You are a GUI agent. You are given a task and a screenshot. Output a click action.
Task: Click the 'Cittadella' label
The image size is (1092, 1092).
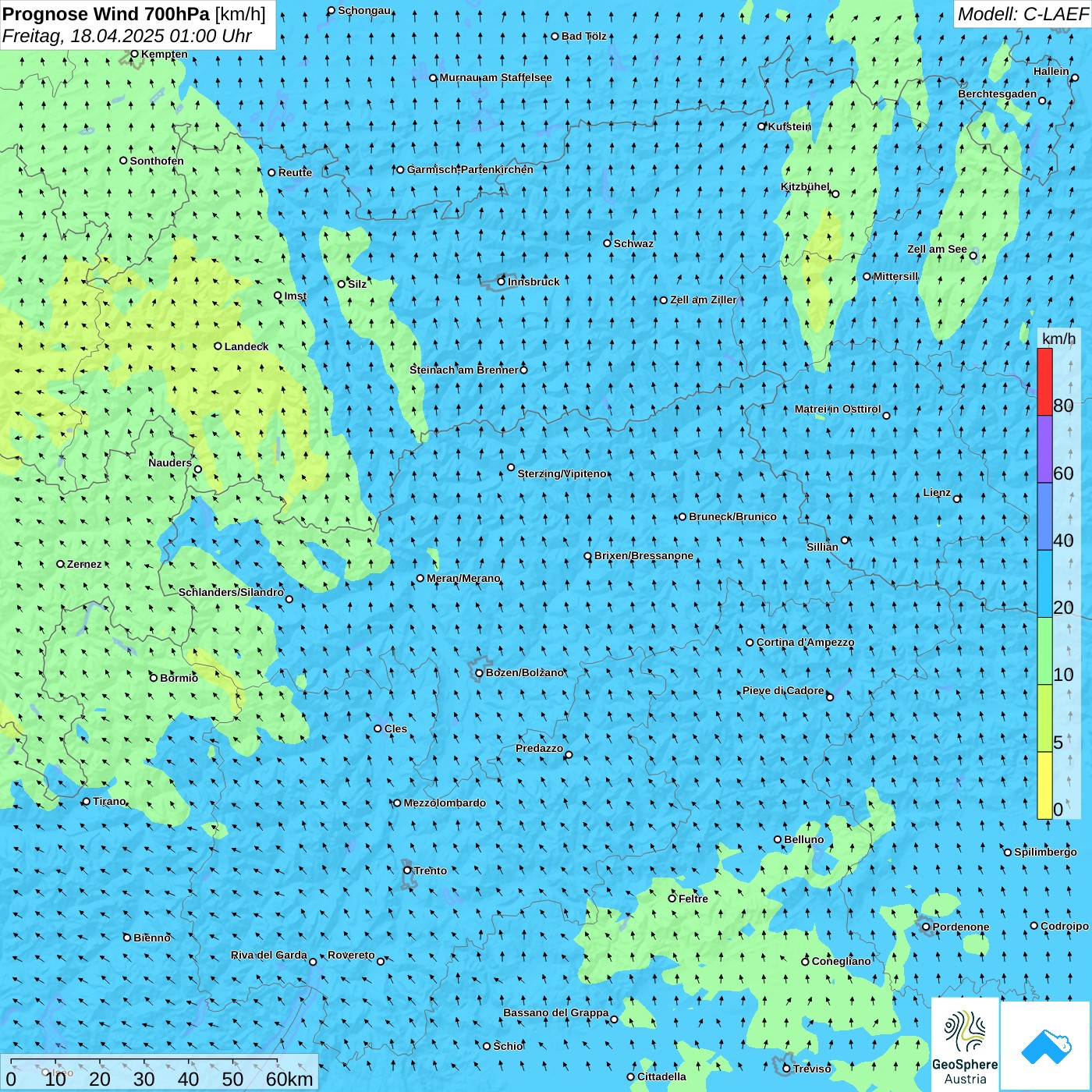point(661,1076)
